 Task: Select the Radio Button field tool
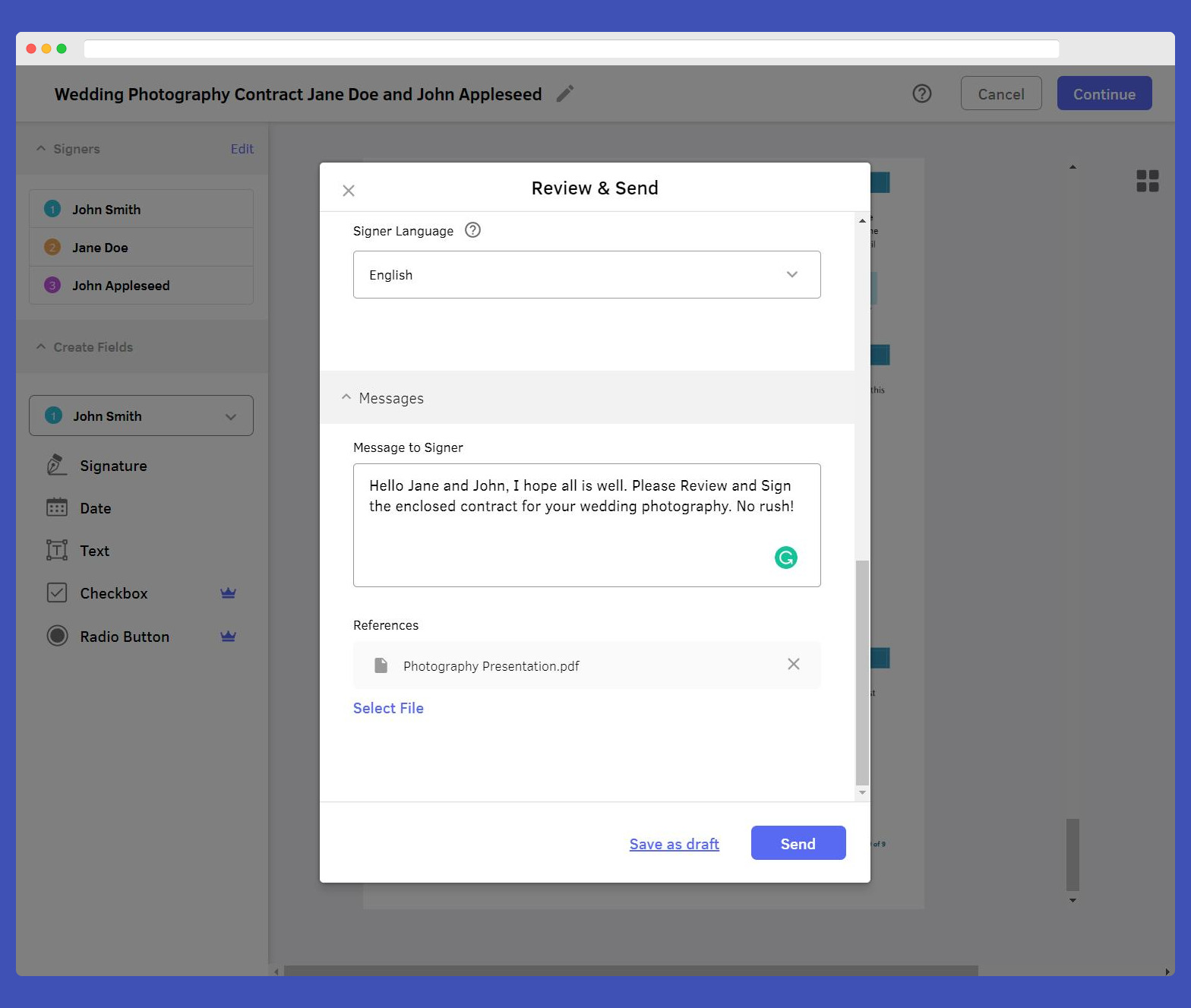[124, 637]
